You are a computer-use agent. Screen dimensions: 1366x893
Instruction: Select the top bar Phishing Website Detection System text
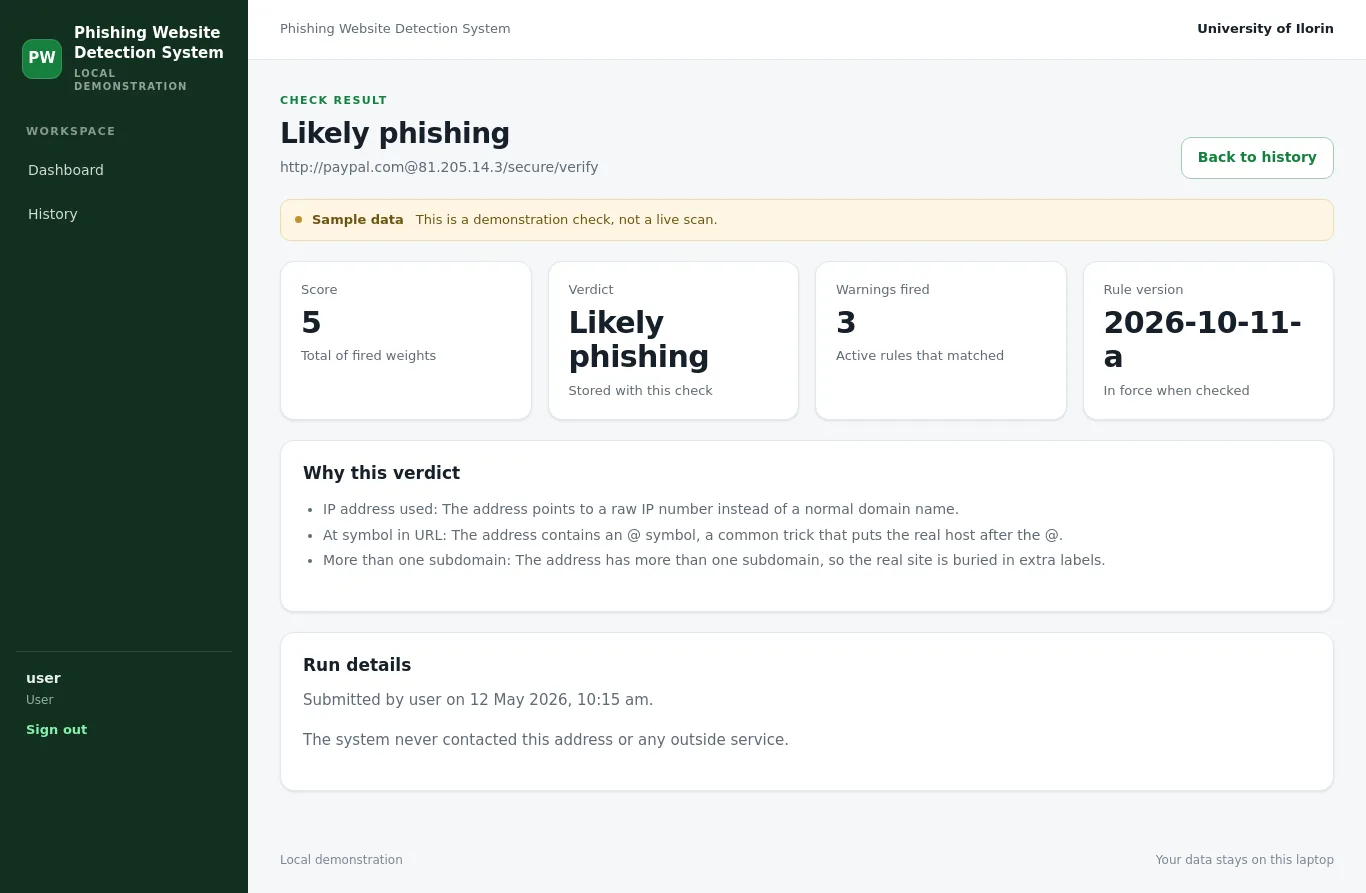[x=395, y=29]
